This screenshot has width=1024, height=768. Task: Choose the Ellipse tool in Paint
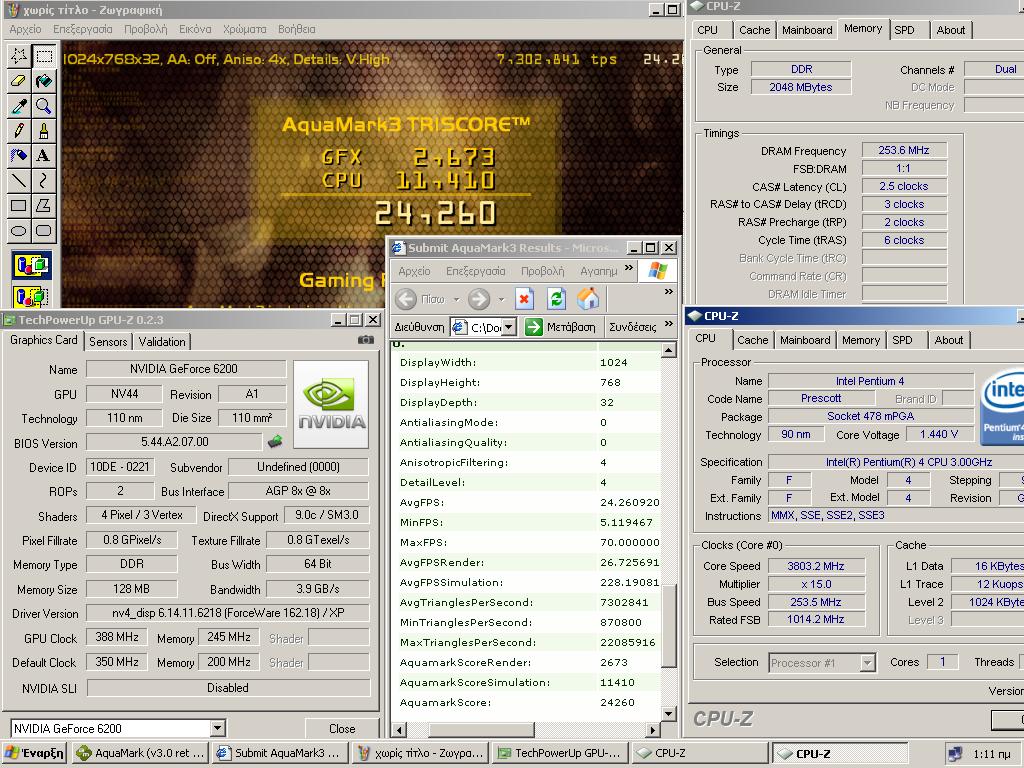(19, 231)
